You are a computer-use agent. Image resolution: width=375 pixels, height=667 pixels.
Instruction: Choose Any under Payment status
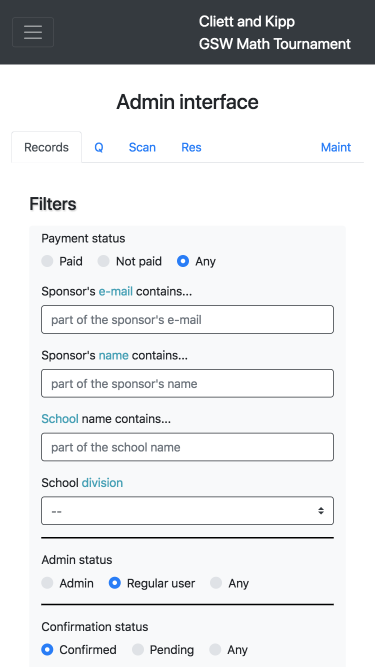183,261
